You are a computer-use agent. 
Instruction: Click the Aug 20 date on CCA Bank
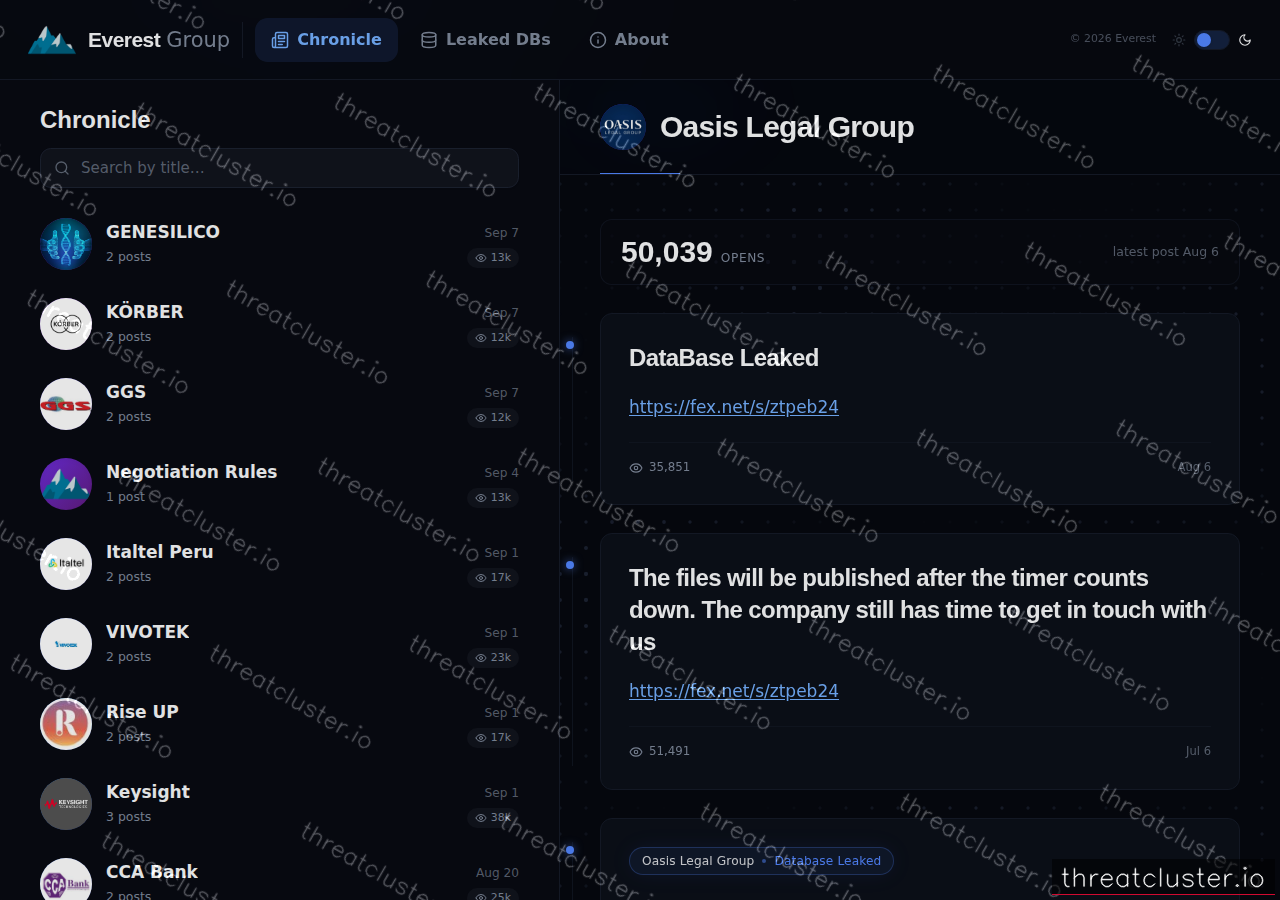[x=497, y=873]
